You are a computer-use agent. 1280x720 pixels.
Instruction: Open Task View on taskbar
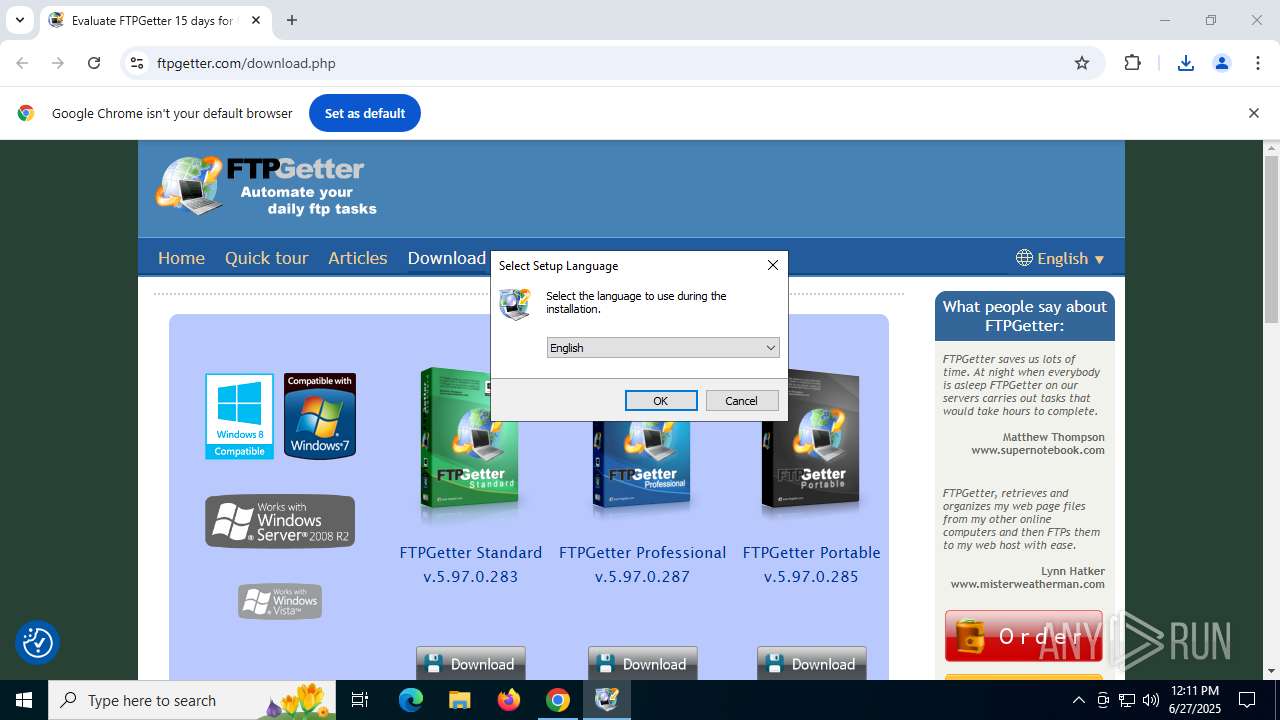point(361,700)
